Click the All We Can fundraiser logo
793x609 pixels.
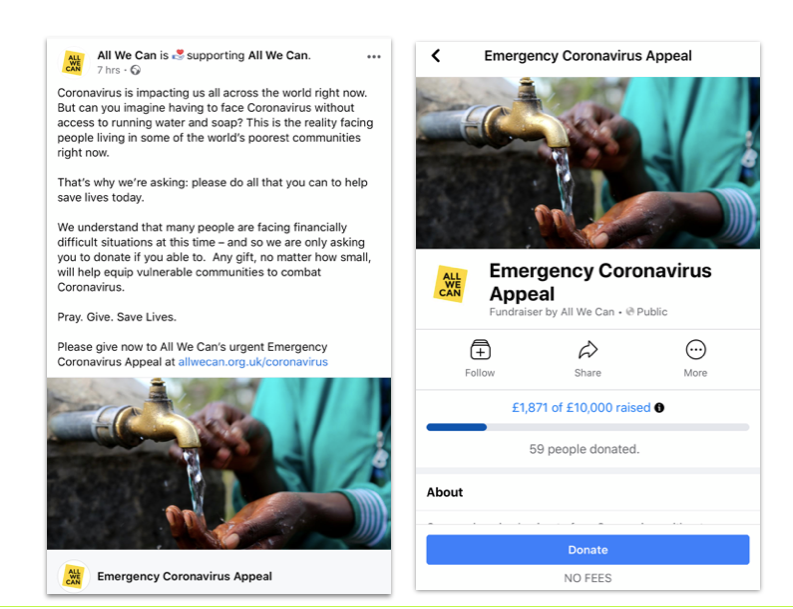pyautogui.click(x=450, y=284)
